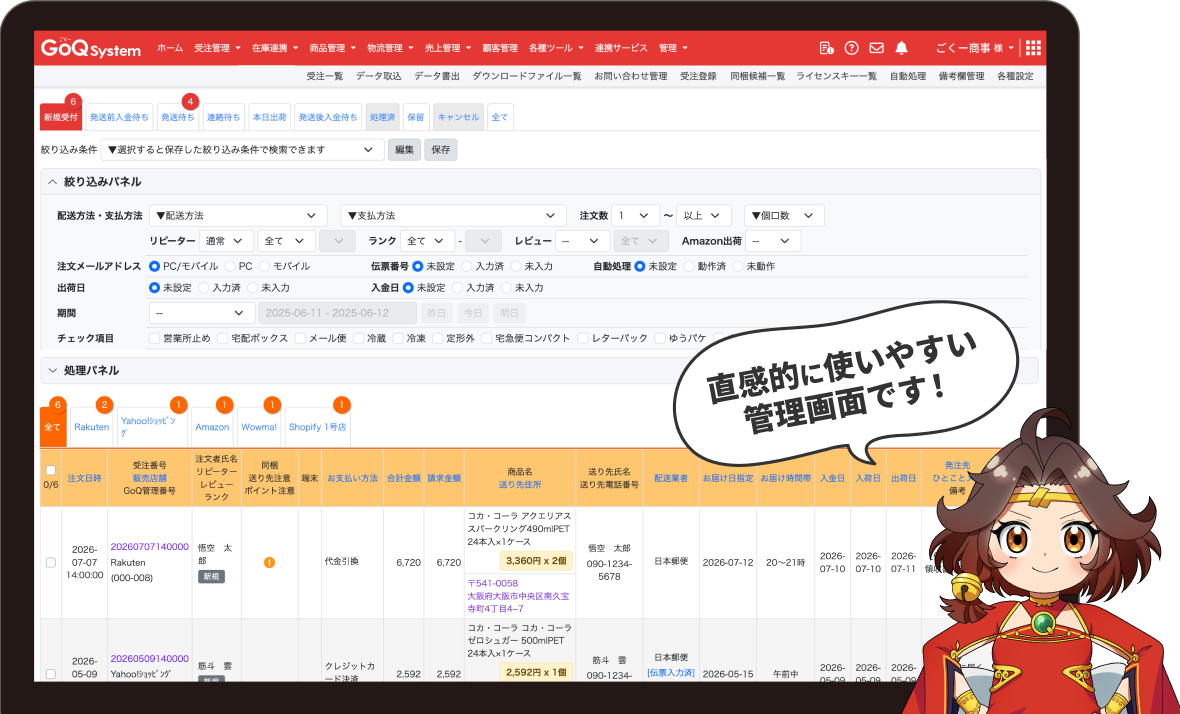
Task: Check the レターパック checkbox
Action: 582,339
